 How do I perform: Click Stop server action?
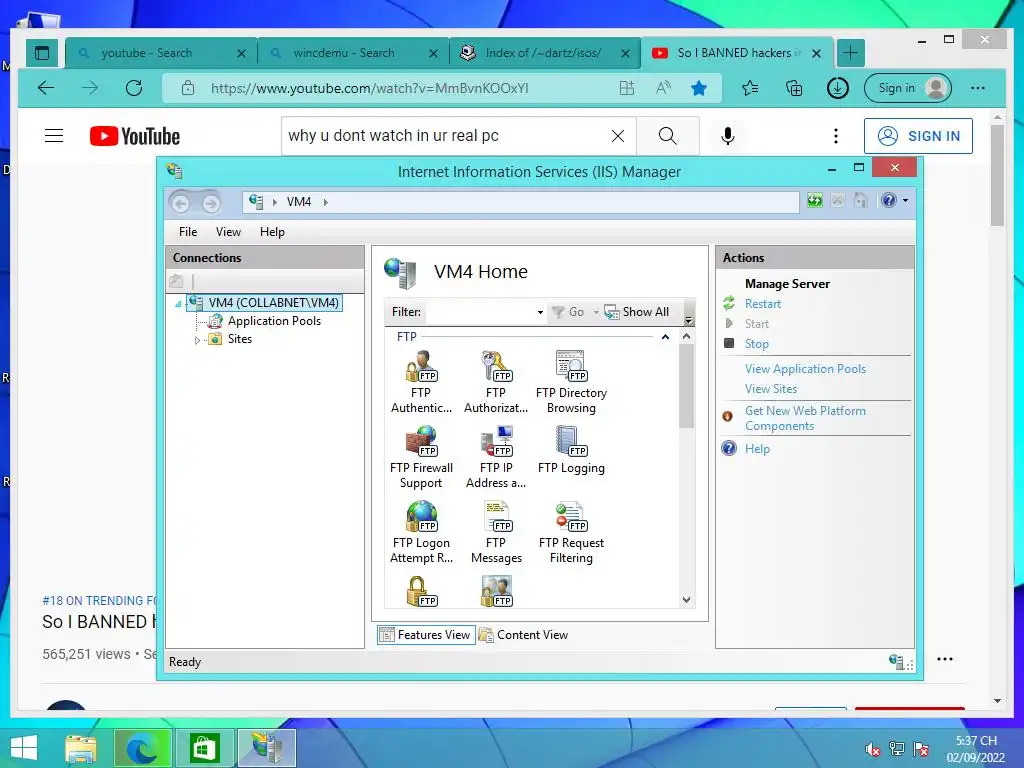[756, 344]
